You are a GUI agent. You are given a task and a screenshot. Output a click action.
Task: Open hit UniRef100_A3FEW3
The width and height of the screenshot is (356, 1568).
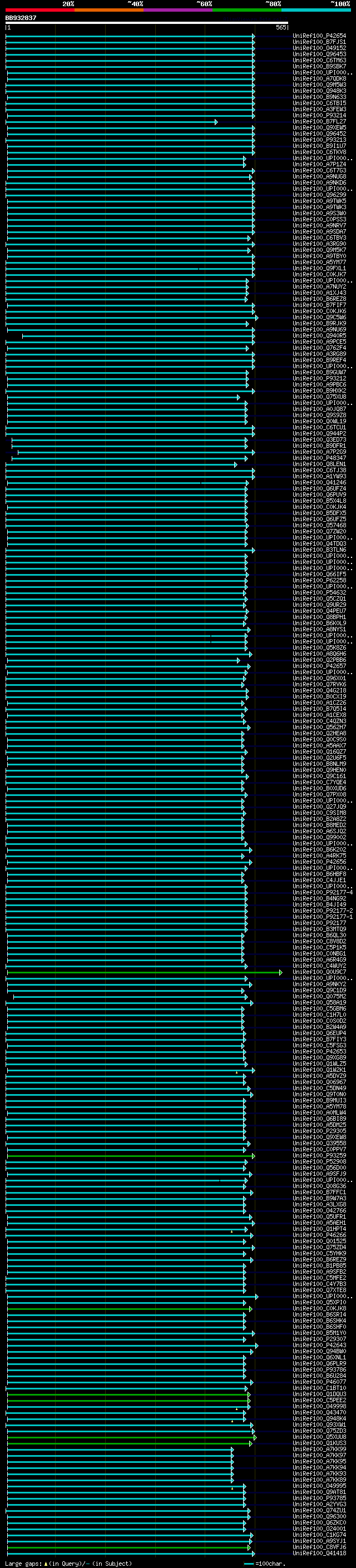[319, 110]
